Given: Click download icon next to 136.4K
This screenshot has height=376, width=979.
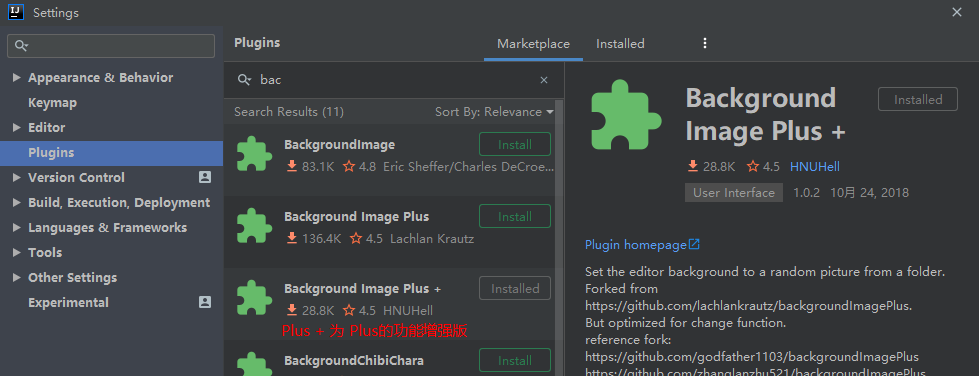Looking at the screenshot, I should (292, 238).
